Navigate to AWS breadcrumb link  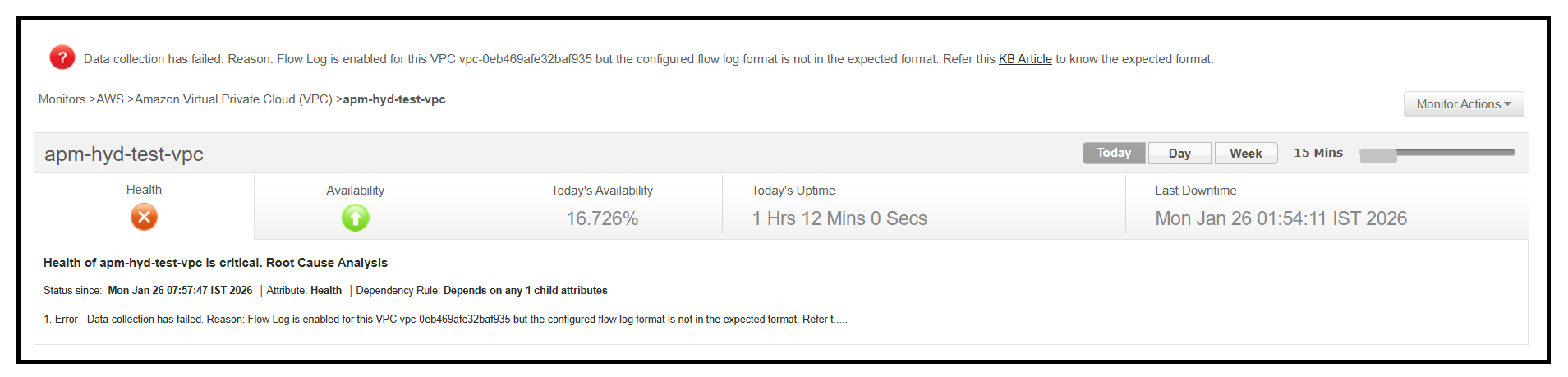[110, 99]
